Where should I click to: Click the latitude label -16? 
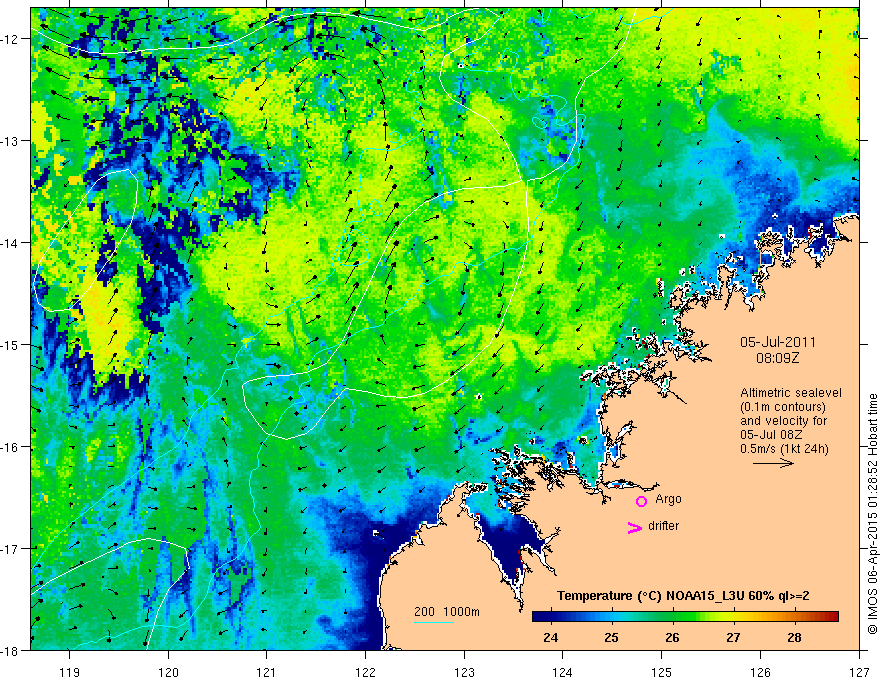(11, 447)
